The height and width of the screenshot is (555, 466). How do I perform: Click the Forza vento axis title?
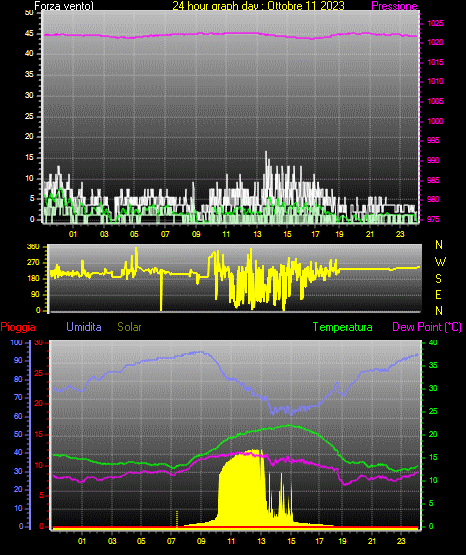pyautogui.click(x=64, y=6)
